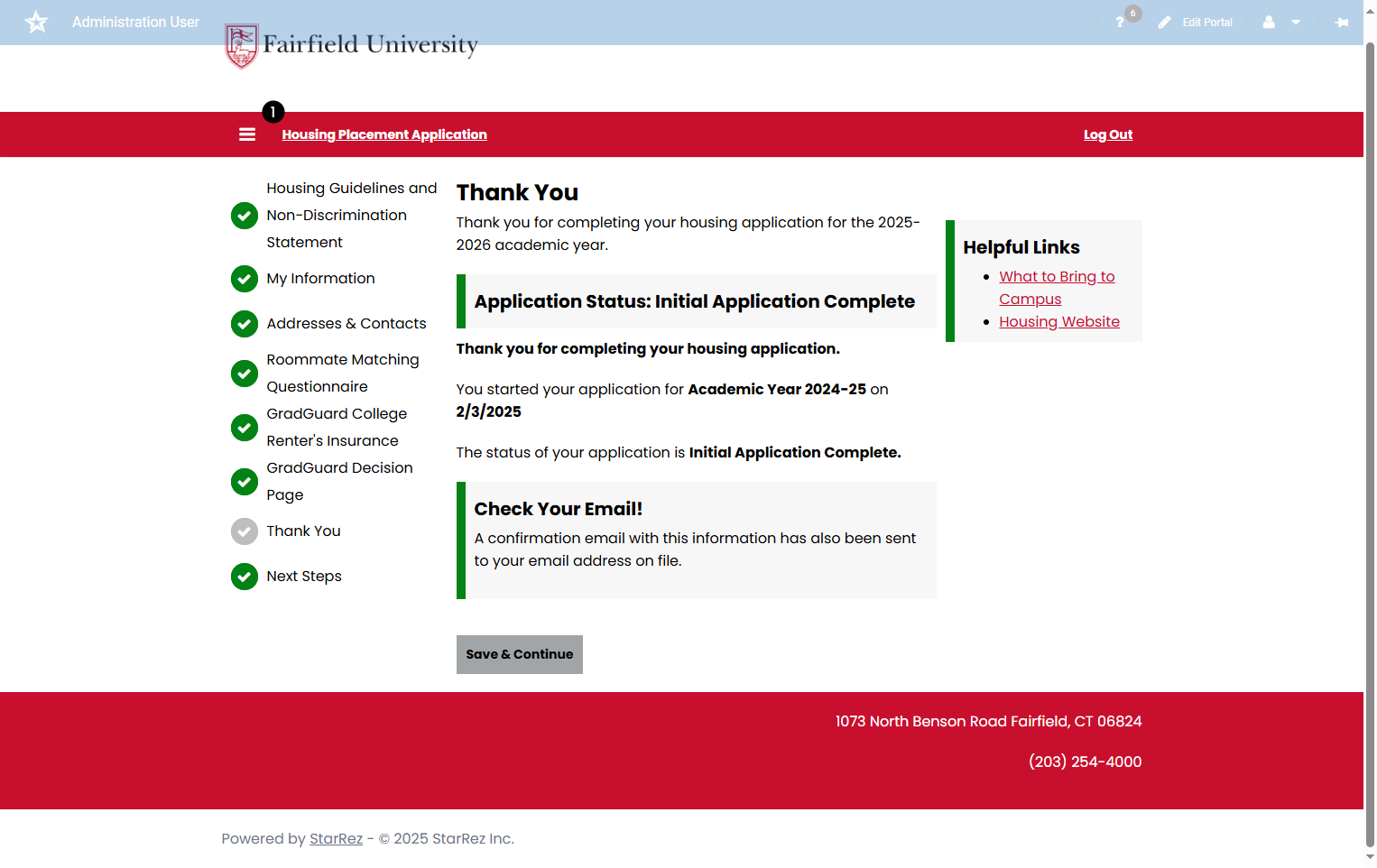Click the phone number (203) 254-4000
Screen dimensions: 1377x868
pyautogui.click(x=1086, y=762)
